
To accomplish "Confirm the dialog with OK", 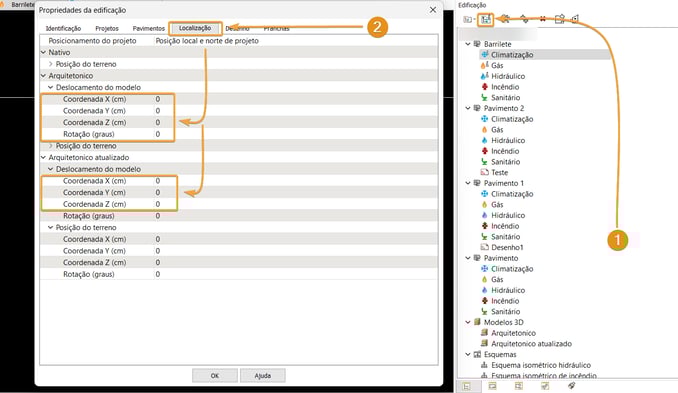I will click(214, 376).
